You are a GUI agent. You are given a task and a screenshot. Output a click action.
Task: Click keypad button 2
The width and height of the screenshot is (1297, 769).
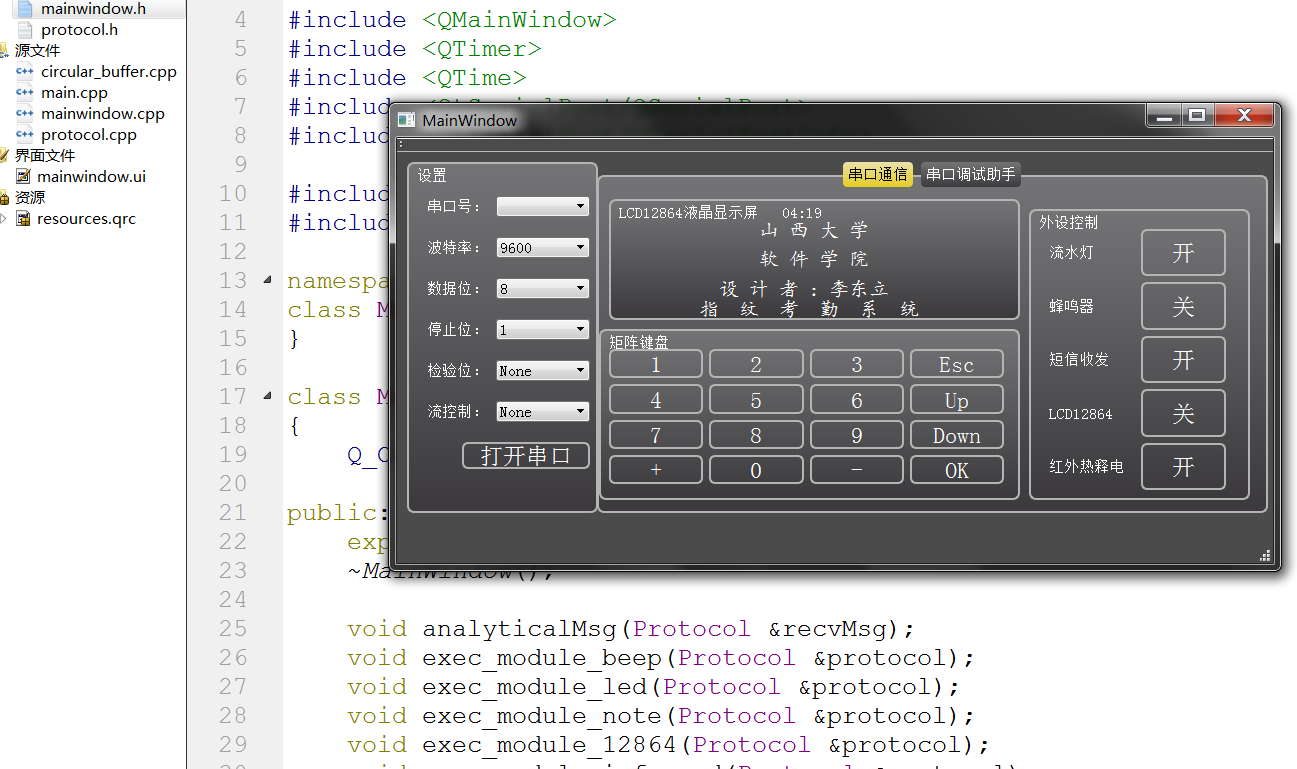point(756,364)
